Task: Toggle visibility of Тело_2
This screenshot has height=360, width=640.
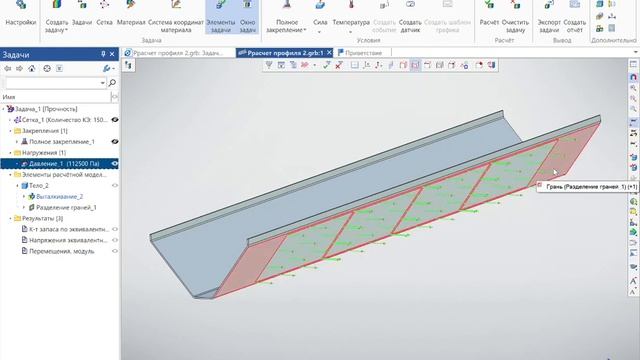Action: (115, 185)
